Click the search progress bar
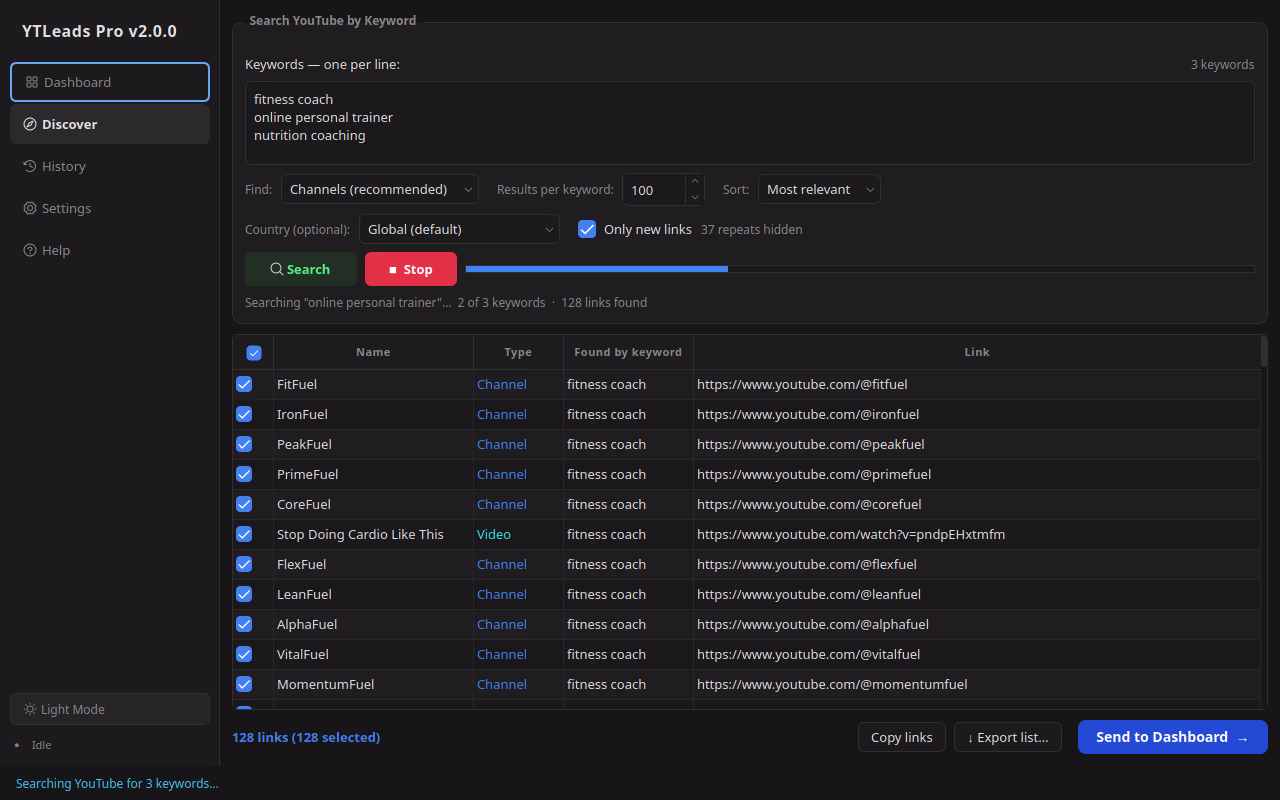The height and width of the screenshot is (800, 1280). pos(860,269)
